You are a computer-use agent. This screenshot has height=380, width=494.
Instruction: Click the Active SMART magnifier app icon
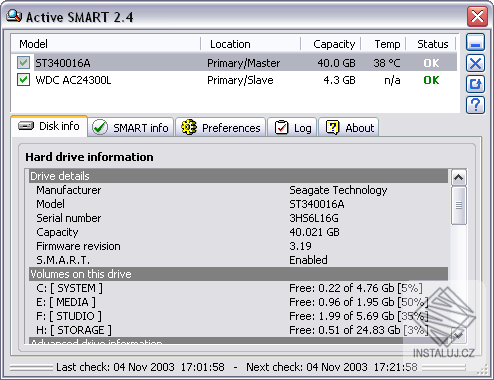[14, 16]
